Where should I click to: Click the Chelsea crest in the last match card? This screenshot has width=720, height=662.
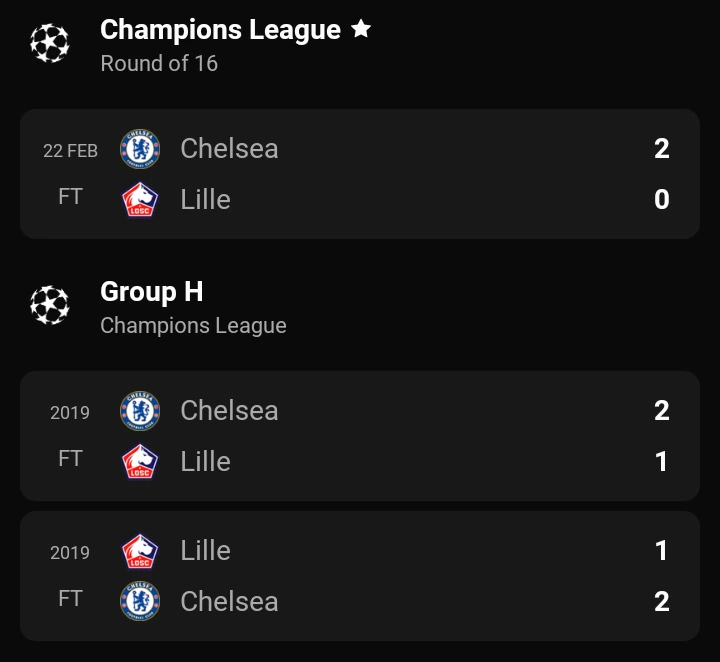140,601
